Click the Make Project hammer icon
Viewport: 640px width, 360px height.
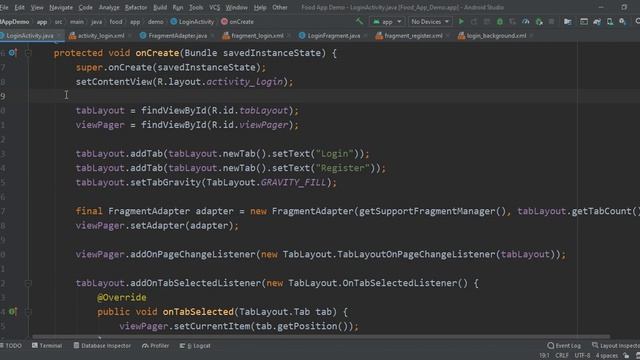pos(359,21)
